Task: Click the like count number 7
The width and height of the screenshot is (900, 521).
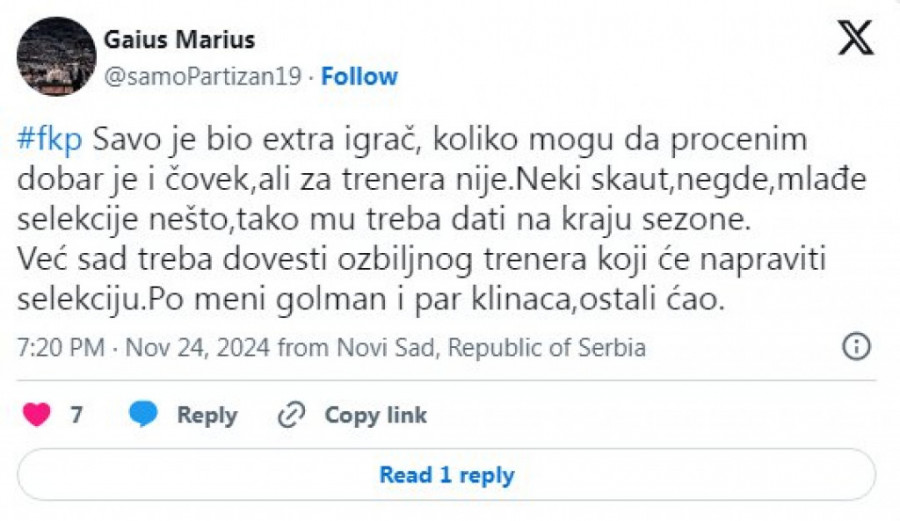Action: (x=76, y=415)
